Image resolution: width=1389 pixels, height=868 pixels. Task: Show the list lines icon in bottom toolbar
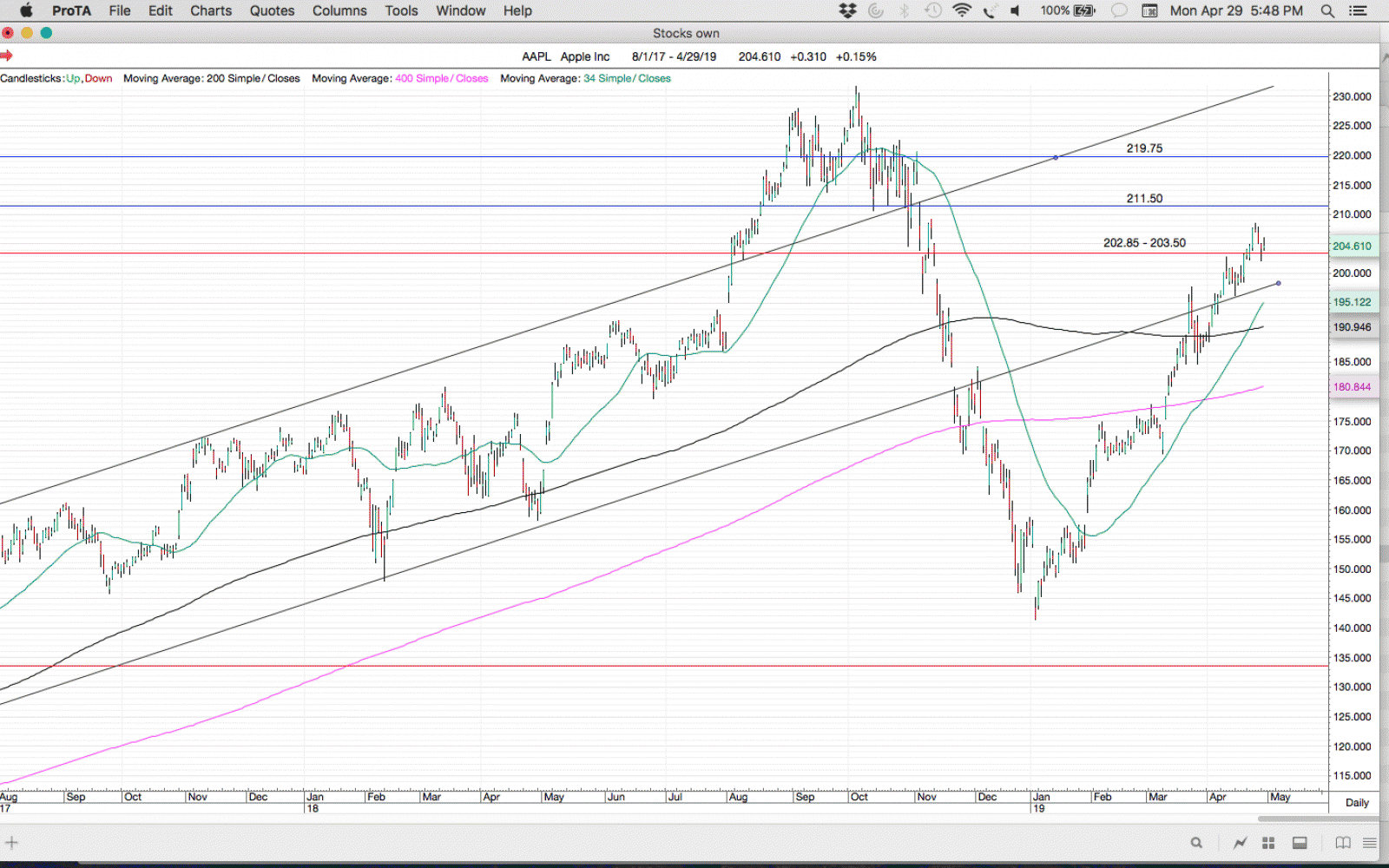1370,842
